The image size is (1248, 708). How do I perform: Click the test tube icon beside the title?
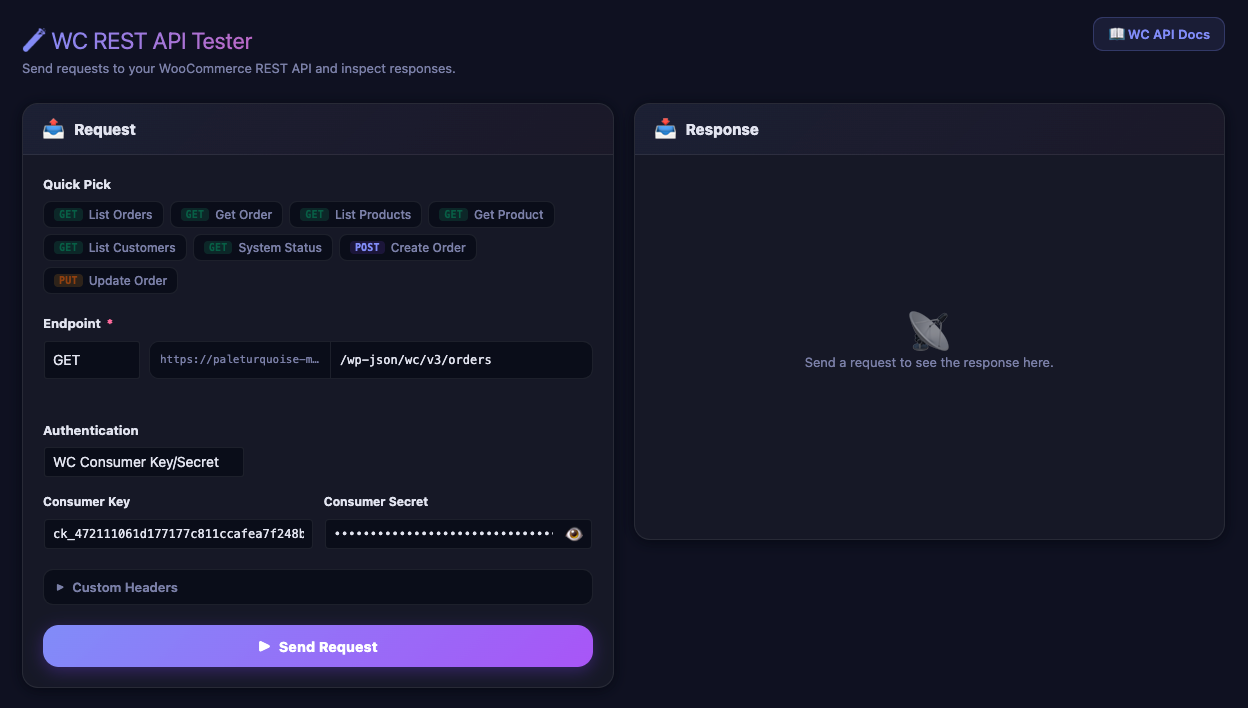(34, 40)
